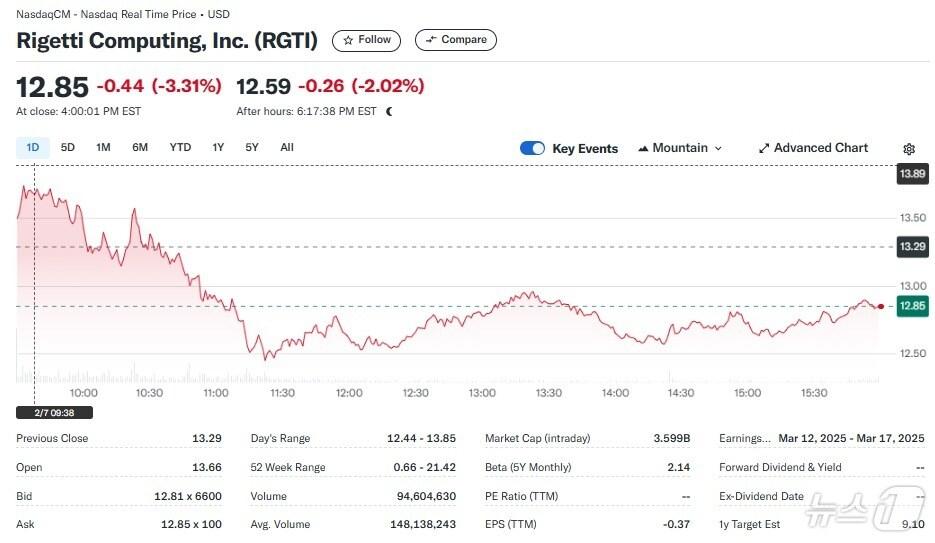This screenshot has width=935, height=543.
Task: Toggle the Key Events switch
Action: click(x=532, y=148)
